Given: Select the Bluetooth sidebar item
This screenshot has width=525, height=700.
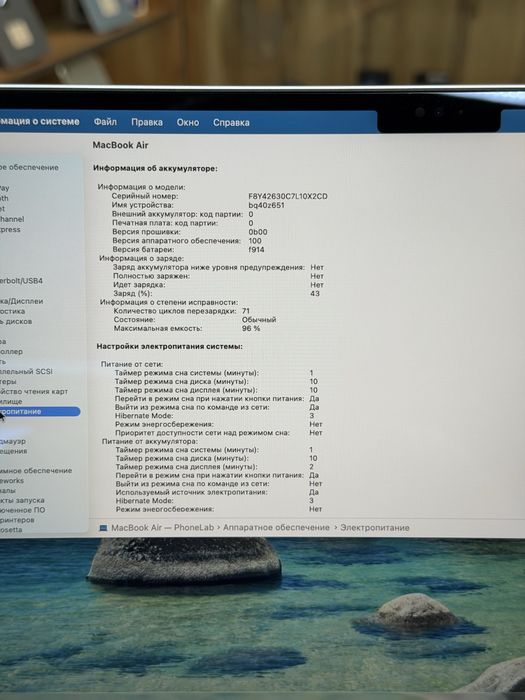Looking at the screenshot, I should 4,198.
